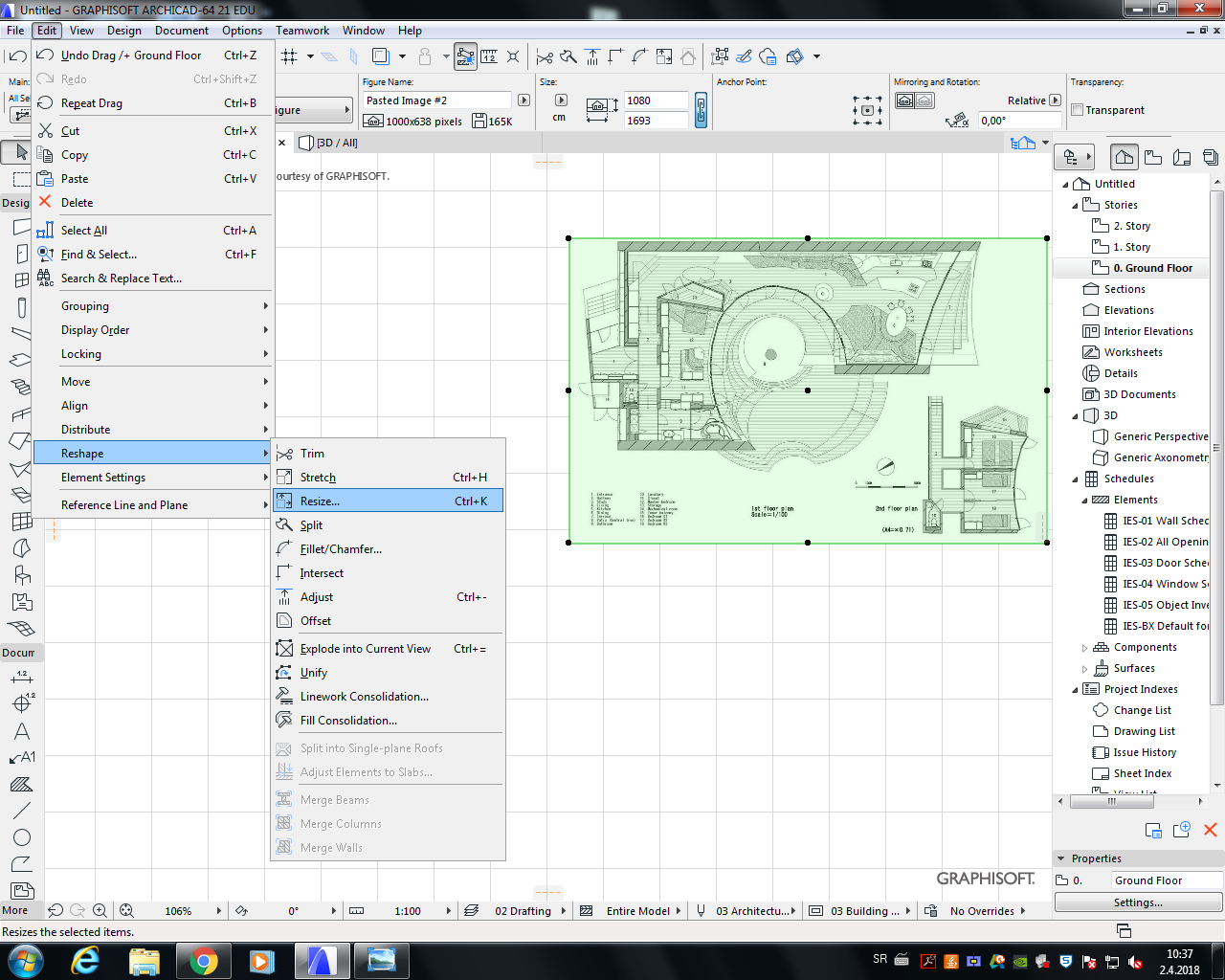The height and width of the screenshot is (980, 1225).
Task: Select the Line tool in the toolbox
Action: click(x=21, y=810)
